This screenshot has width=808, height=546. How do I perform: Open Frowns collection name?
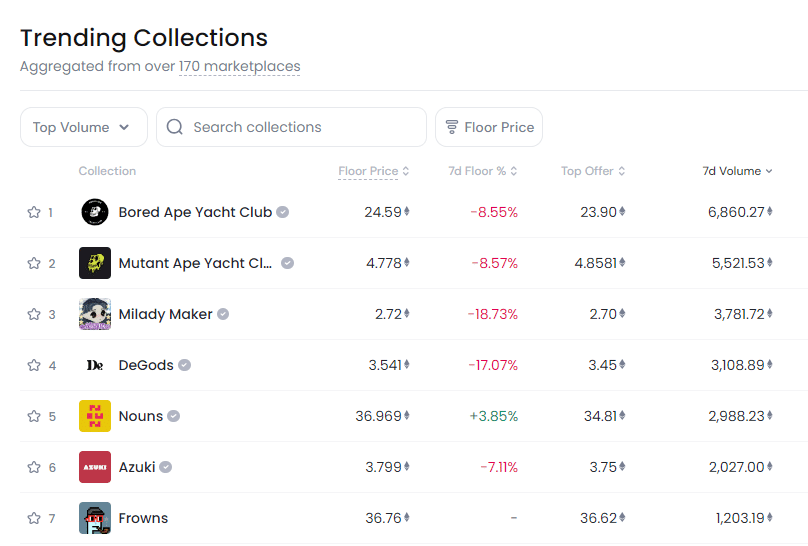point(143,518)
